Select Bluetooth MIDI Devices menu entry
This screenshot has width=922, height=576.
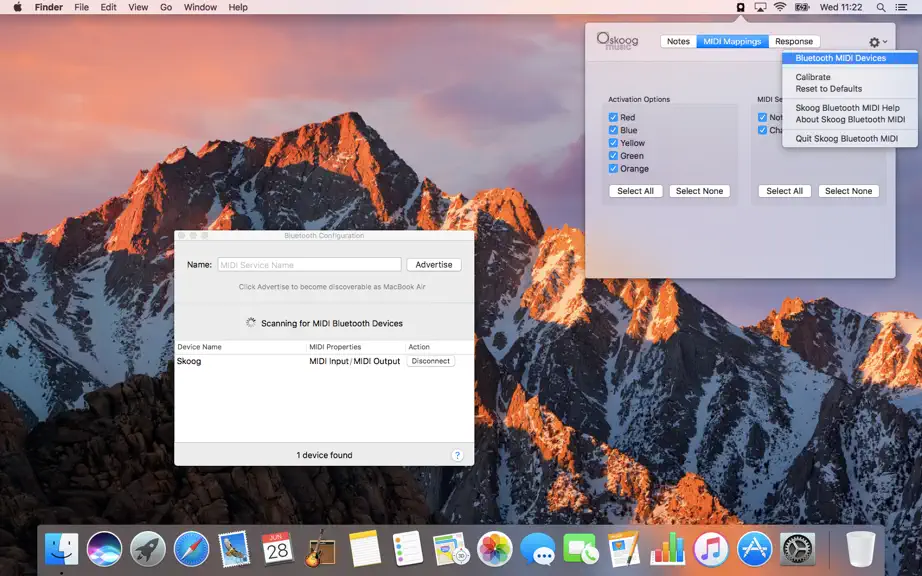(850, 58)
